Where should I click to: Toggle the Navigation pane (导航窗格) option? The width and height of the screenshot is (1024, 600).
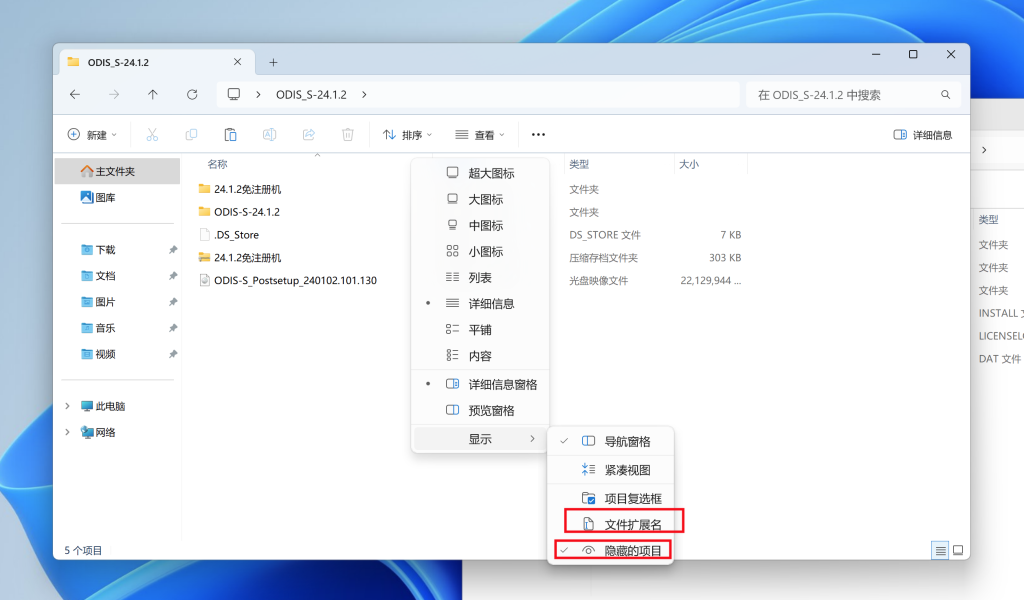(x=610, y=441)
